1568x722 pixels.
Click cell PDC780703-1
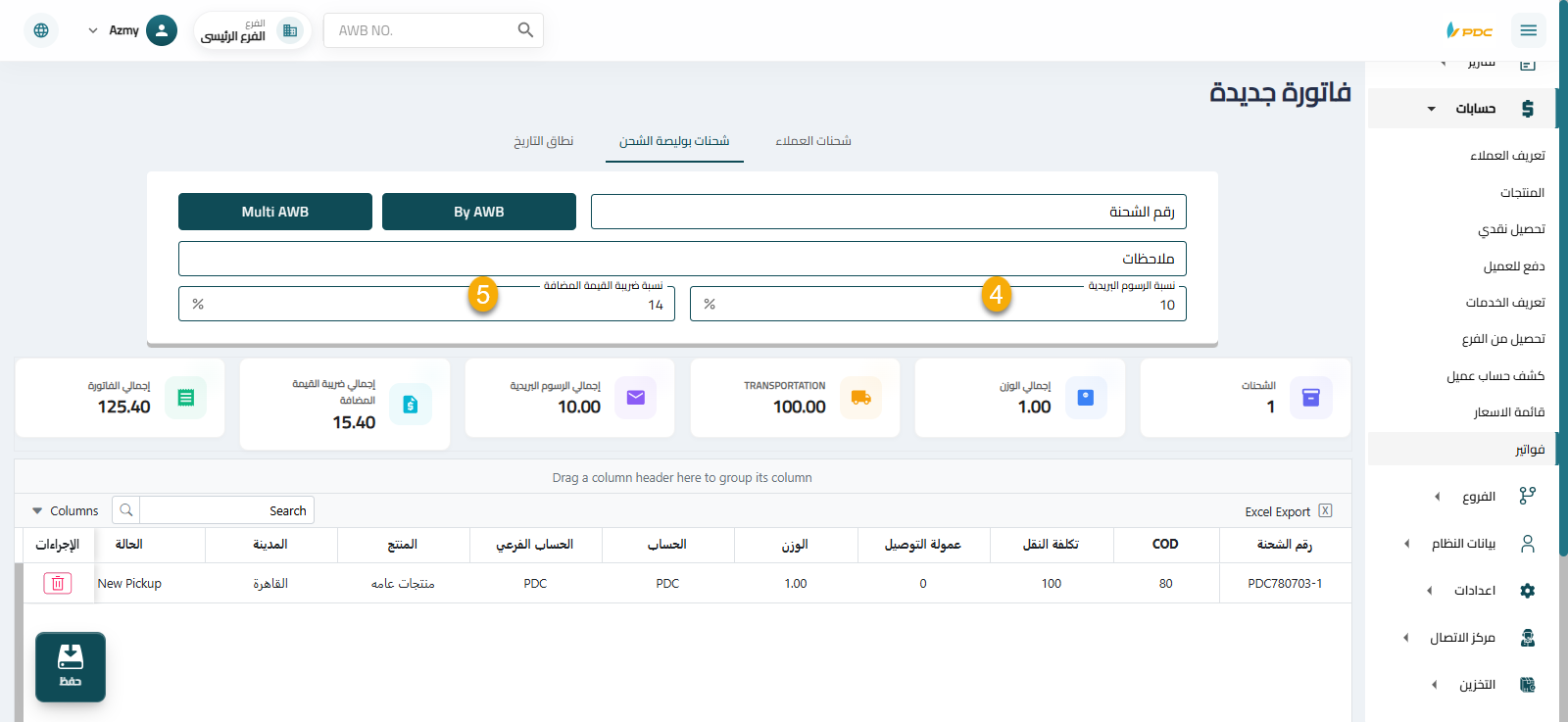(1285, 584)
